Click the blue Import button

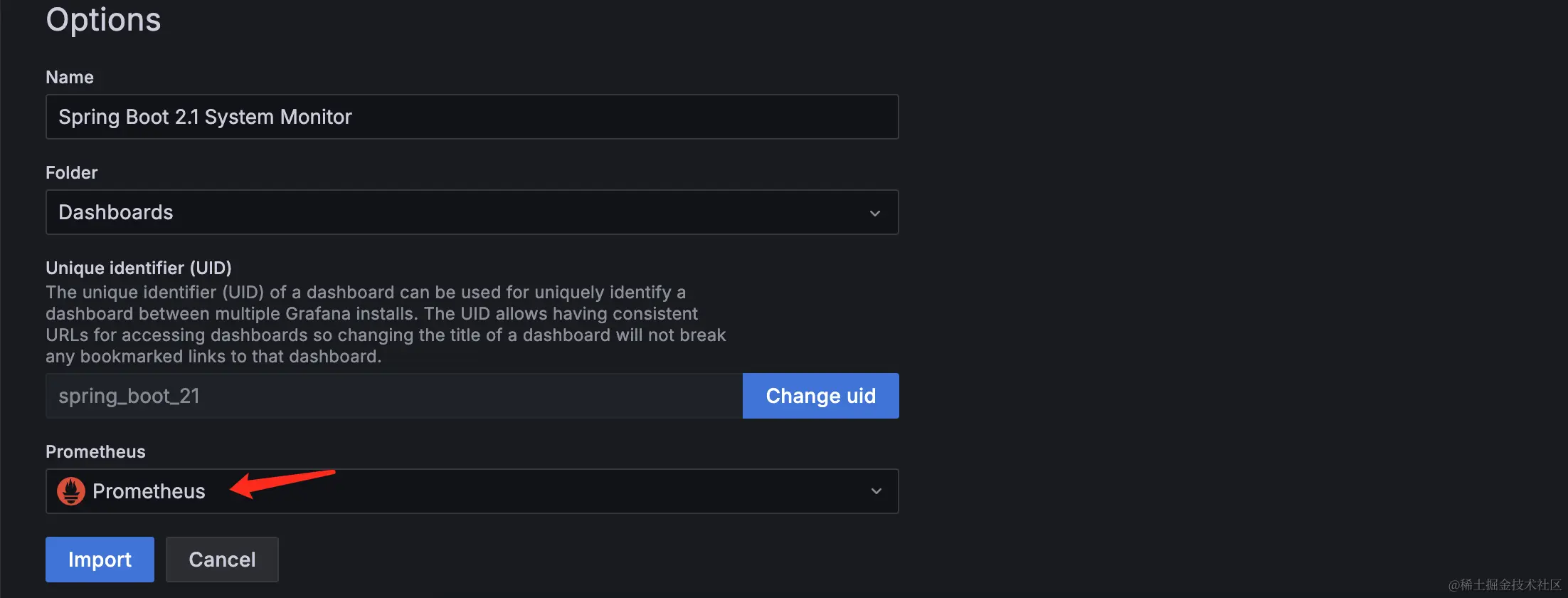click(100, 560)
